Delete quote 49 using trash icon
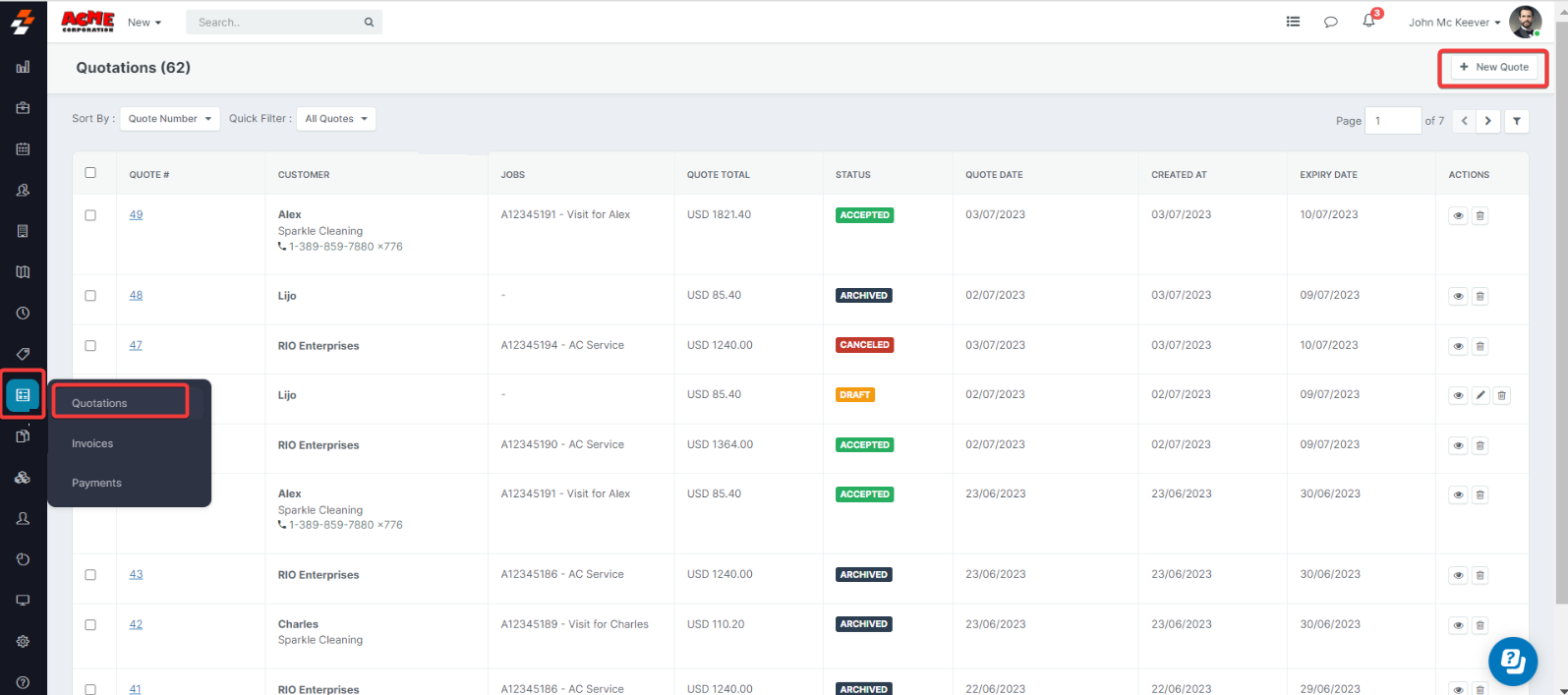The width and height of the screenshot is (1568, 695). 1480,216
